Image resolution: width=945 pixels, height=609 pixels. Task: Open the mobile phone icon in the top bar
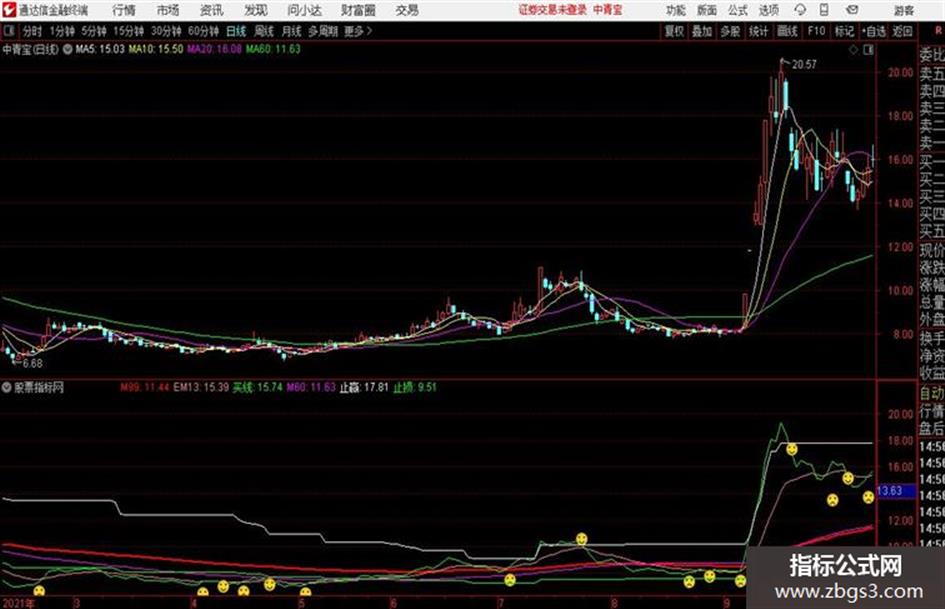(x=824, y=10)
